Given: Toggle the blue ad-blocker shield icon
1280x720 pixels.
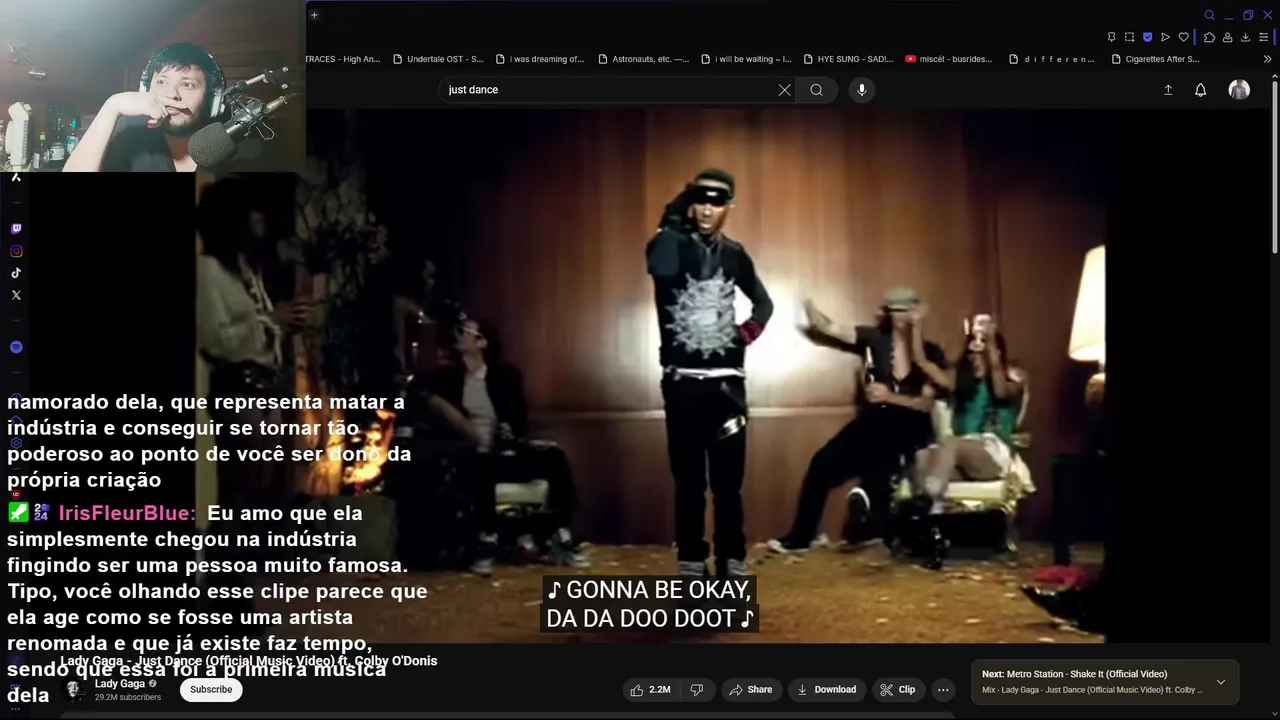Looking at the screenshot, I should 1147,37.
